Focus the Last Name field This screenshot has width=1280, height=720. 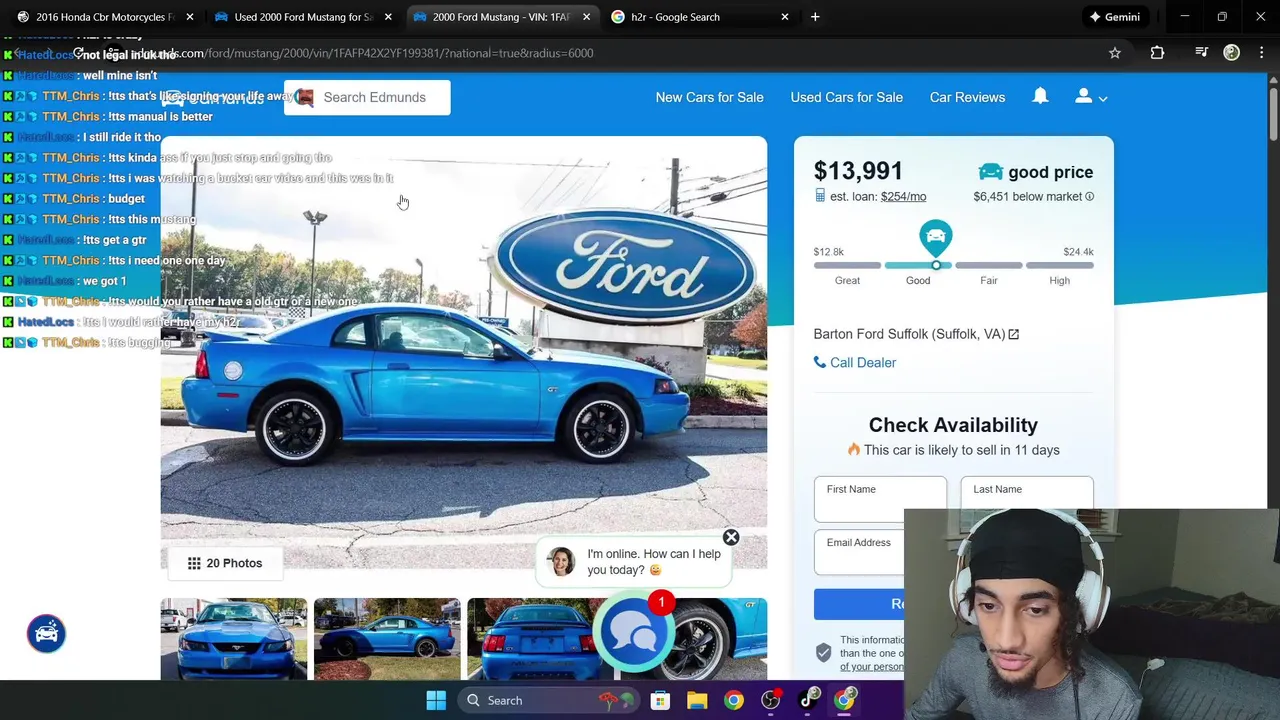[1027, 499]
